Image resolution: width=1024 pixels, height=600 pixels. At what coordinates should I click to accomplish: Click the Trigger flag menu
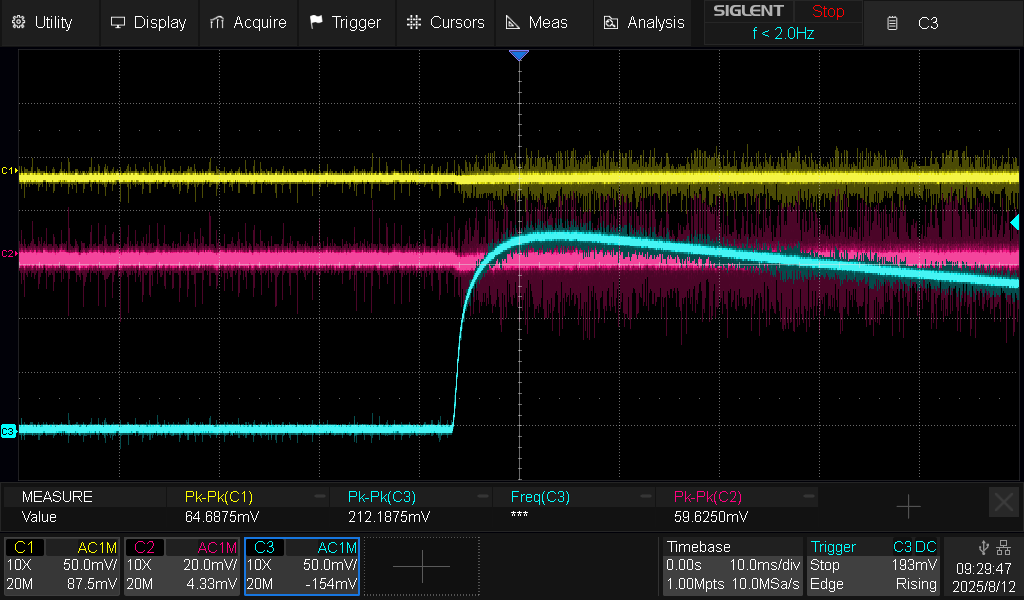345,22
